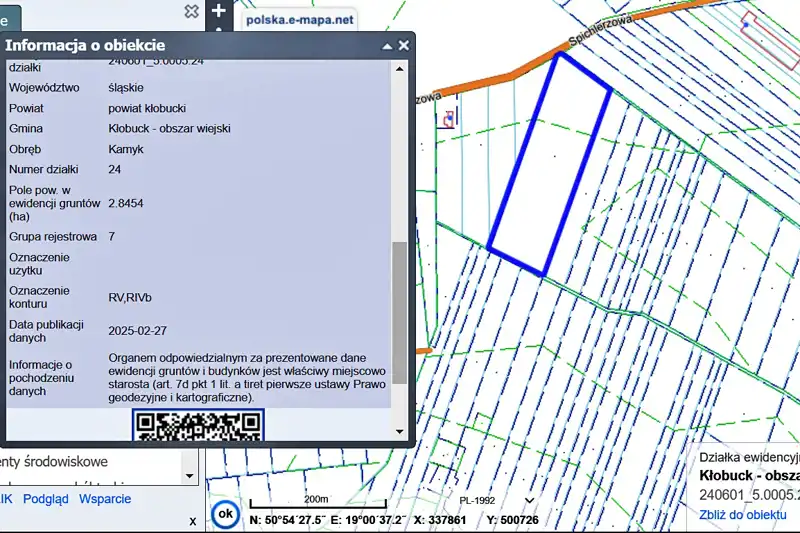
Task: Collapse the Informacja o obiekcie panel
Action: (387, 46)
